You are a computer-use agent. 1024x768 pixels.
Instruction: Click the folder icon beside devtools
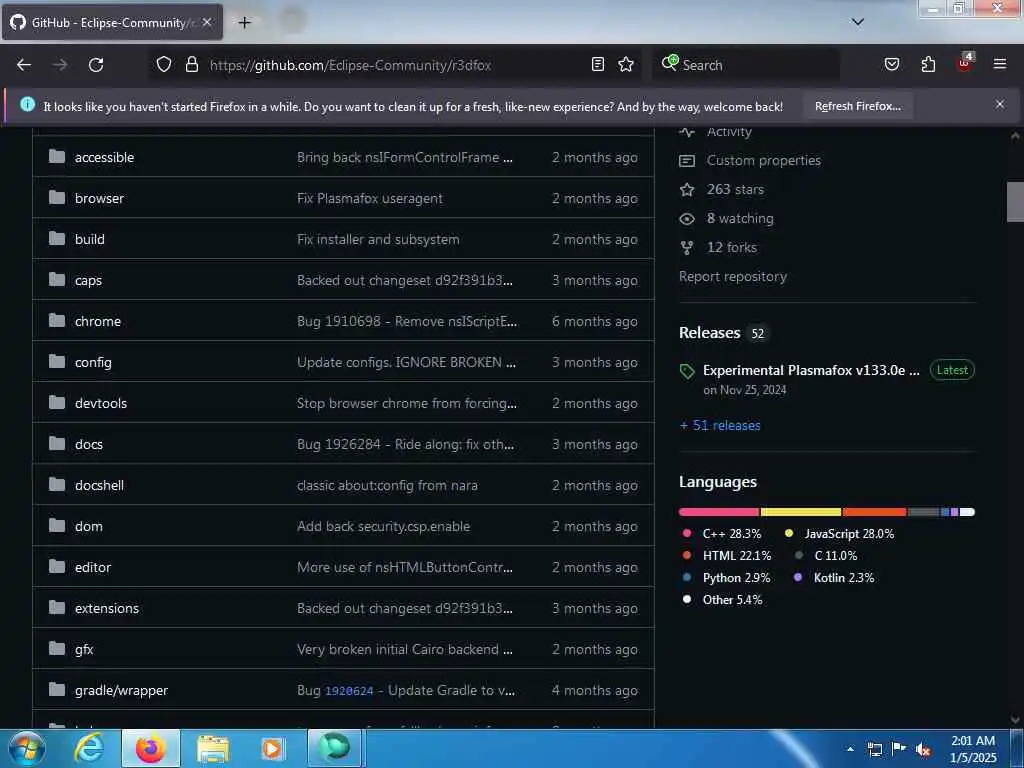57,402
